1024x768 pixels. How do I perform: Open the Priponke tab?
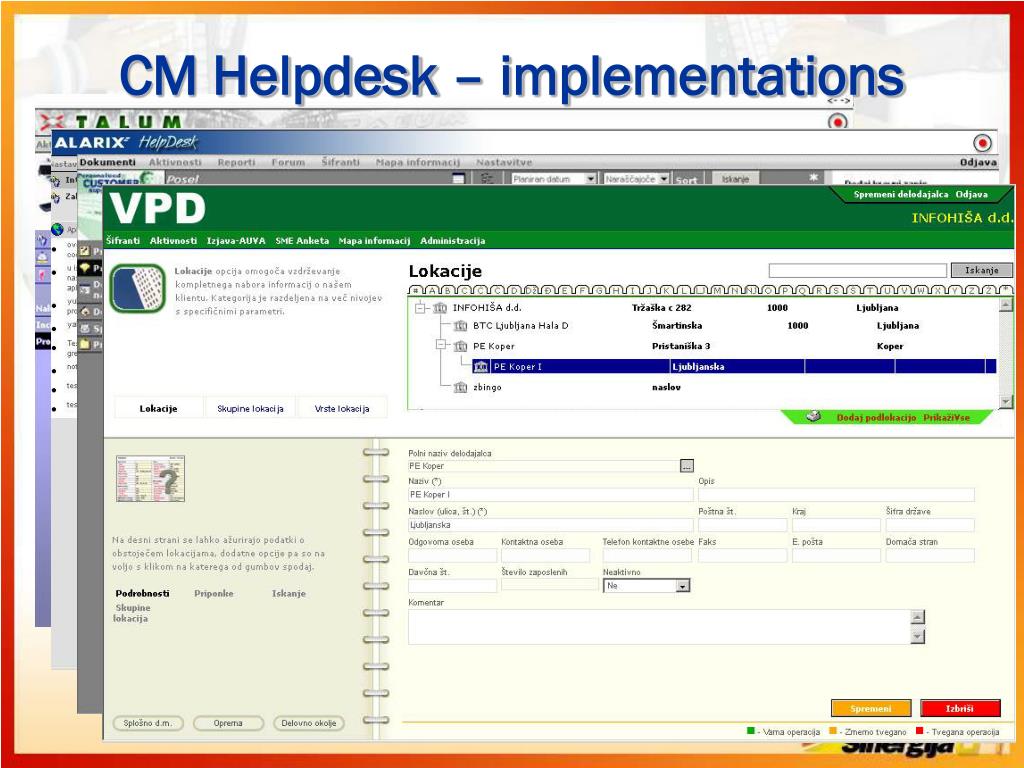[x=214, y=593]
